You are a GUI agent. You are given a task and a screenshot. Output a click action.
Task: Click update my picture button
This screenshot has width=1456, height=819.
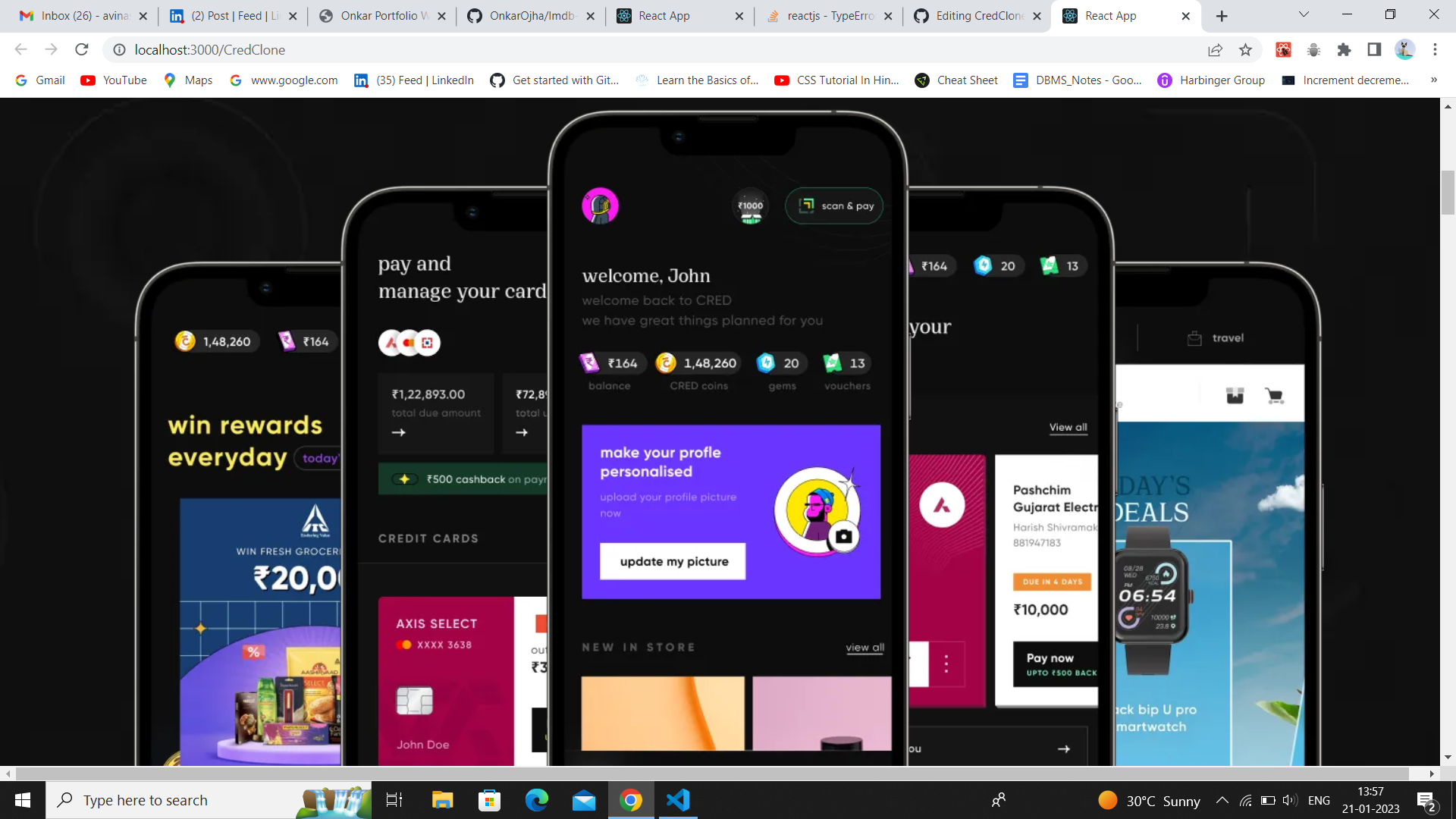coord(673,562)
